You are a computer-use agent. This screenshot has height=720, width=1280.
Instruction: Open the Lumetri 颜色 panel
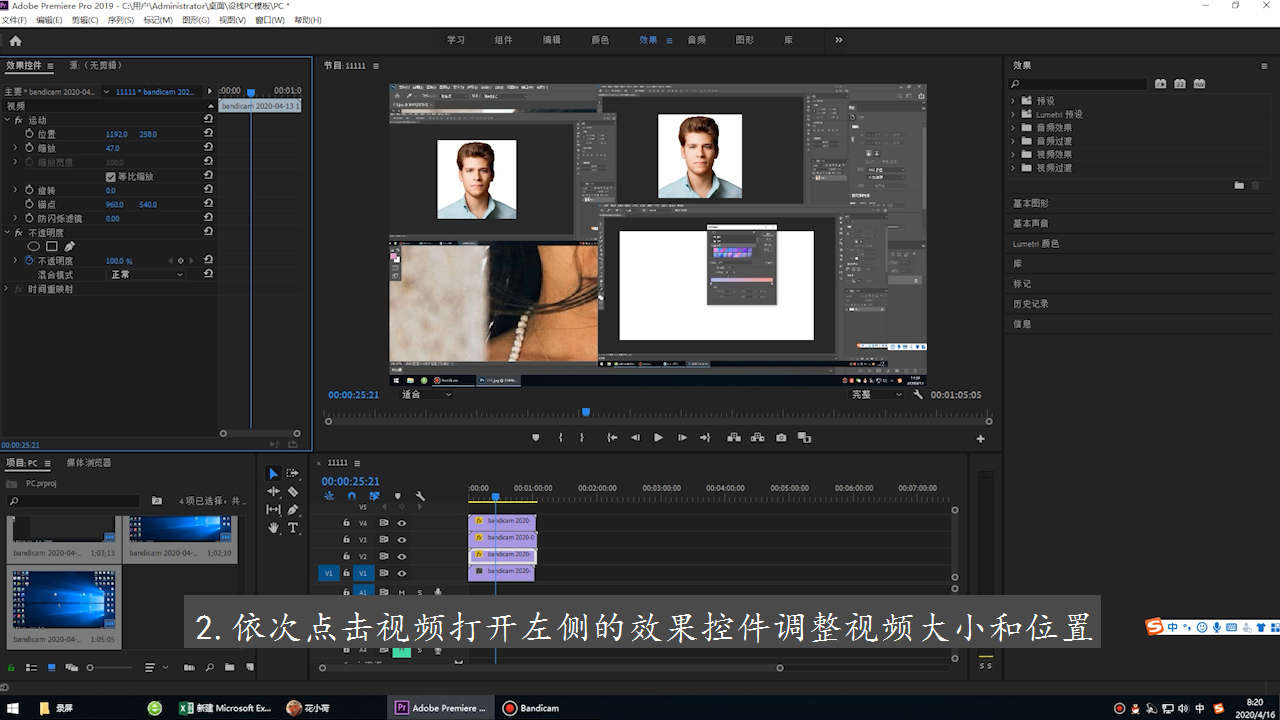1036,243
